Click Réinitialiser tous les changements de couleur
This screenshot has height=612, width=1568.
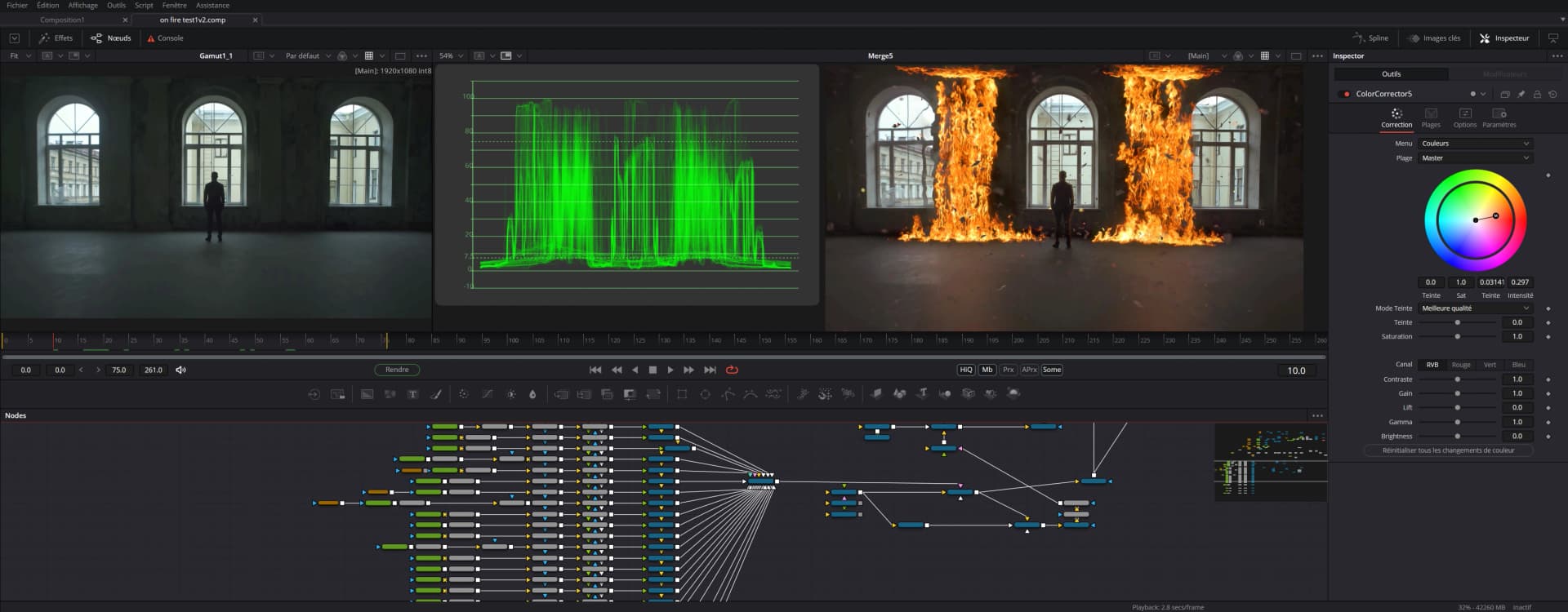(x=1448, y=450)
